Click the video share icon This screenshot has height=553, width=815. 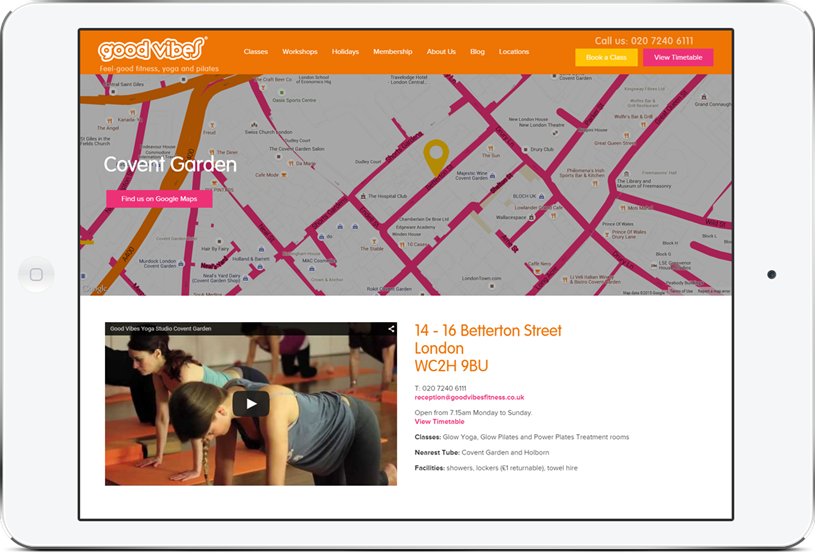point(391,328)
